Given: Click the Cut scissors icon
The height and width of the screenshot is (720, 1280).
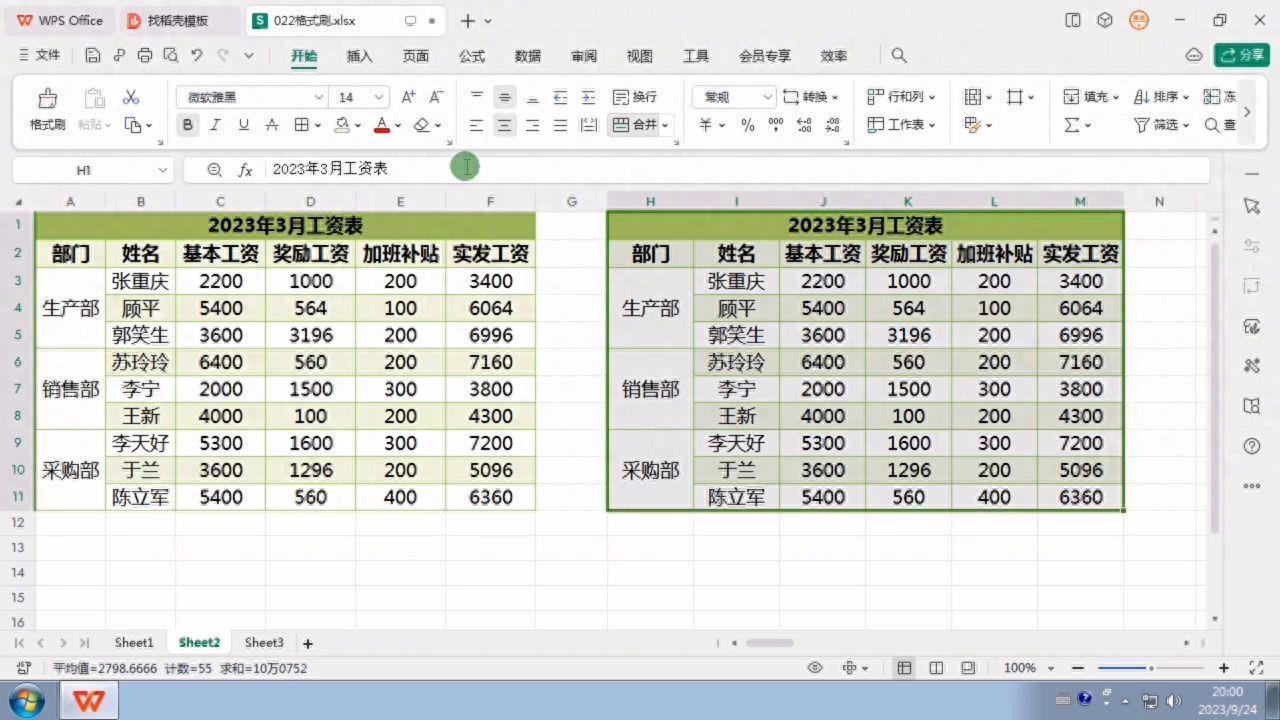Looking at the screenshot, I should (131, 97).
